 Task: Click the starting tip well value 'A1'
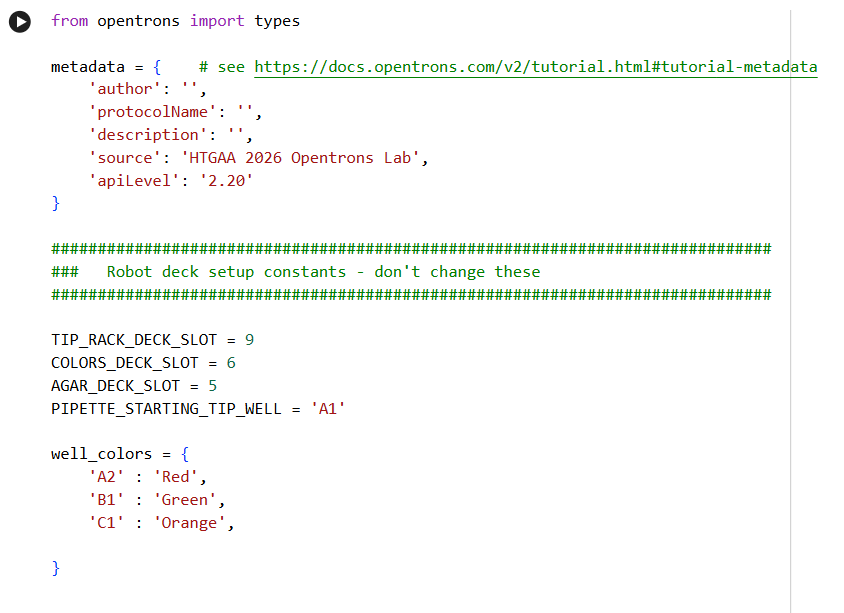328,408
